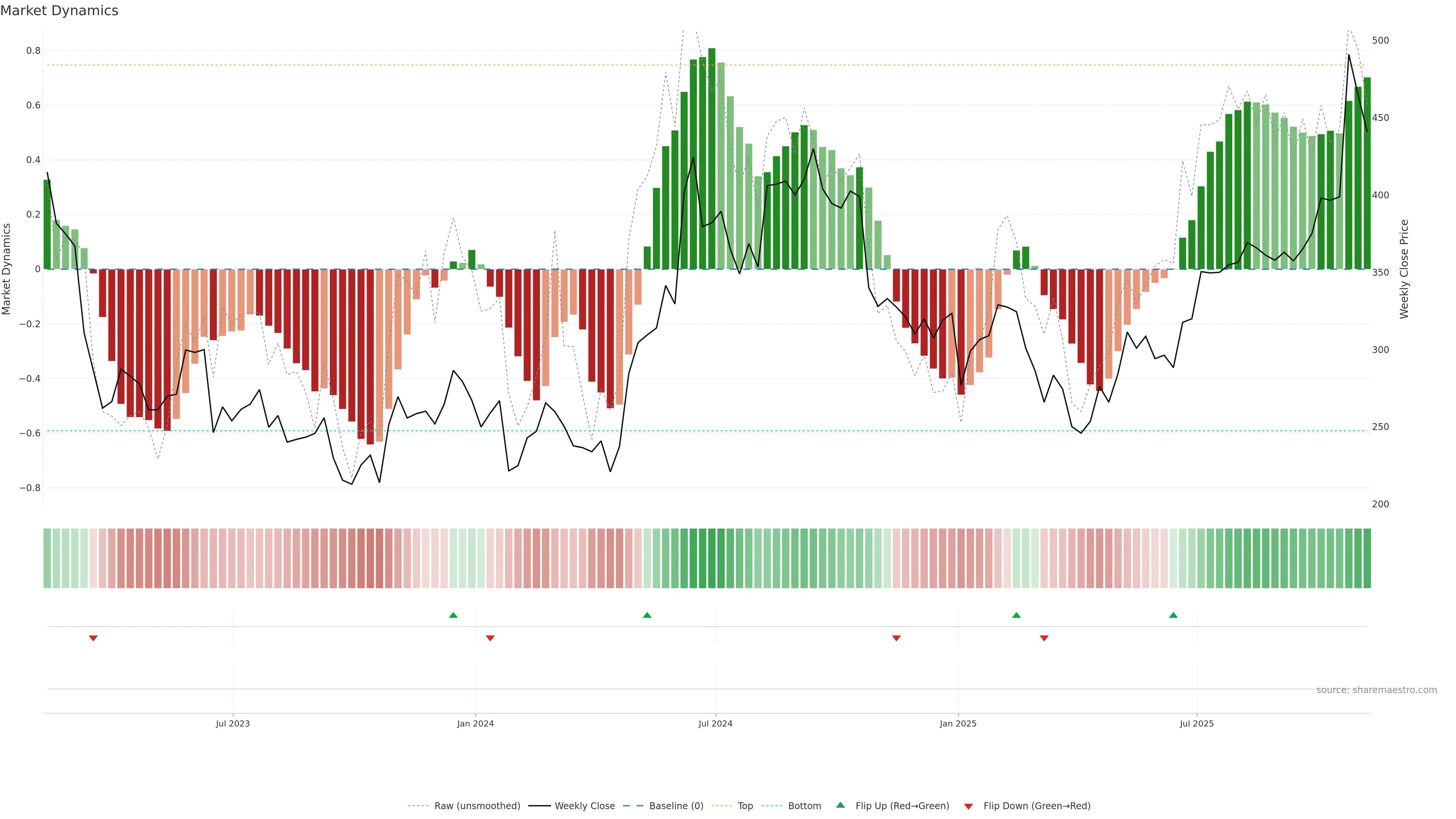Toggle the Baseline (0) legend entry

(x=676, y=805)
